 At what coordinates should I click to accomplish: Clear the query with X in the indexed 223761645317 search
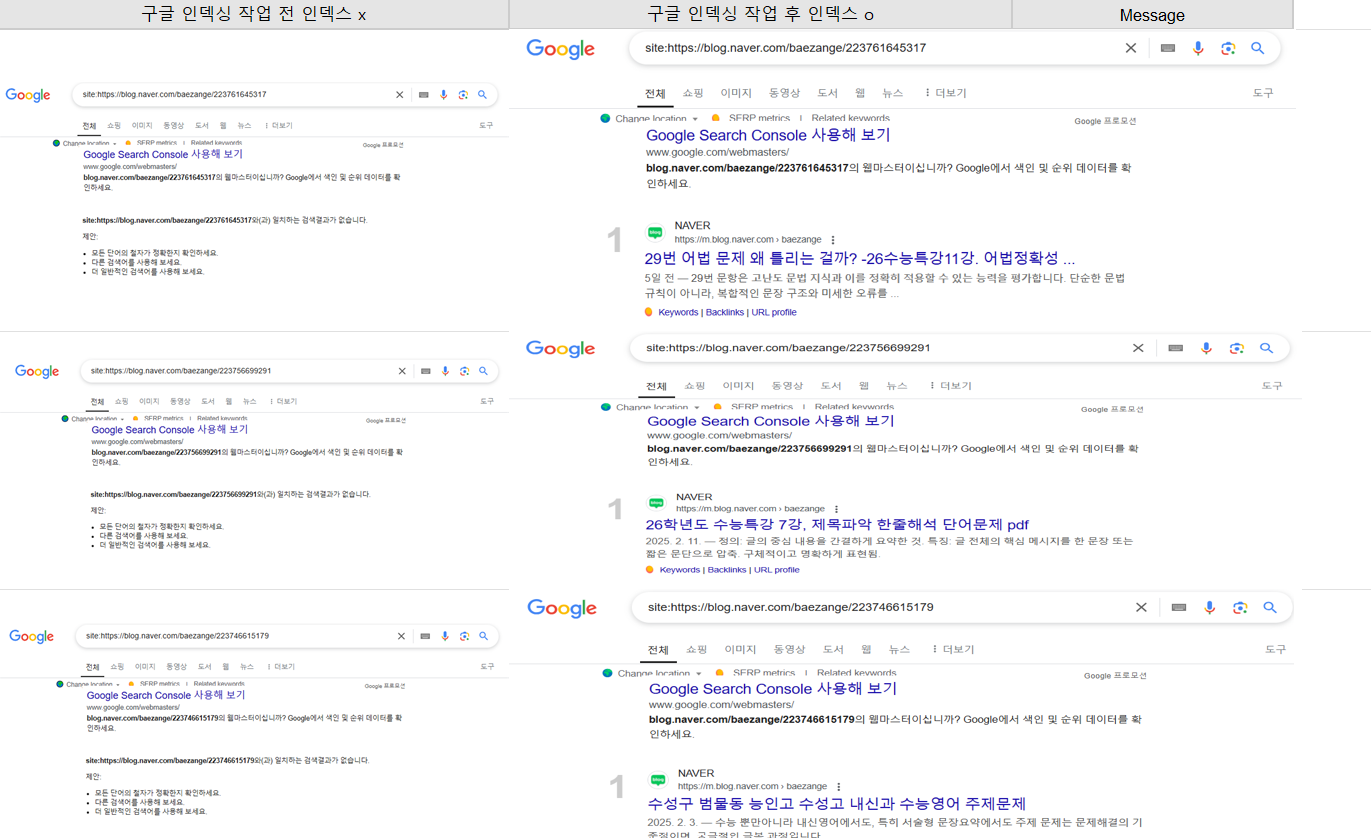(1131, 48)
